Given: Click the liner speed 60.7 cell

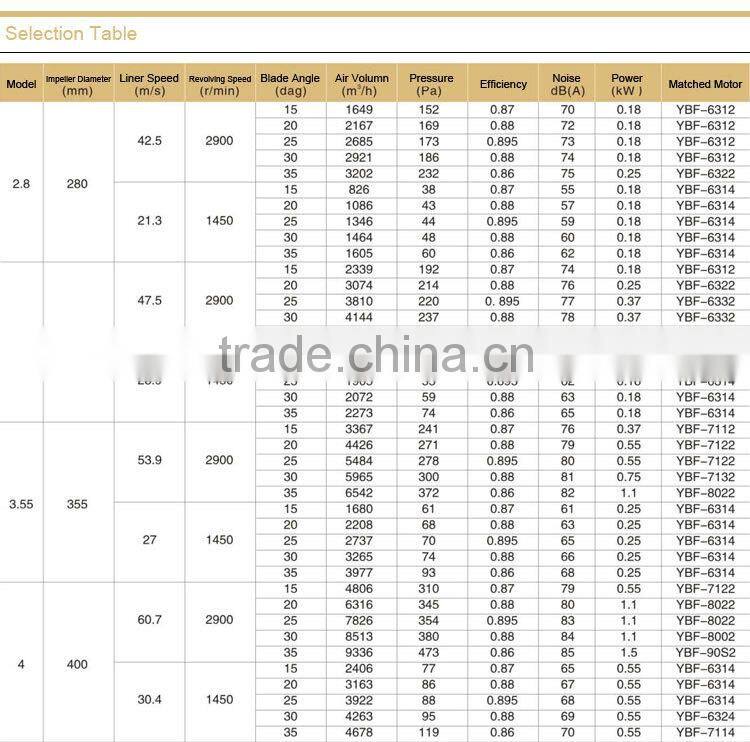Looking at the screenshot, I should [x=149, y=620].
